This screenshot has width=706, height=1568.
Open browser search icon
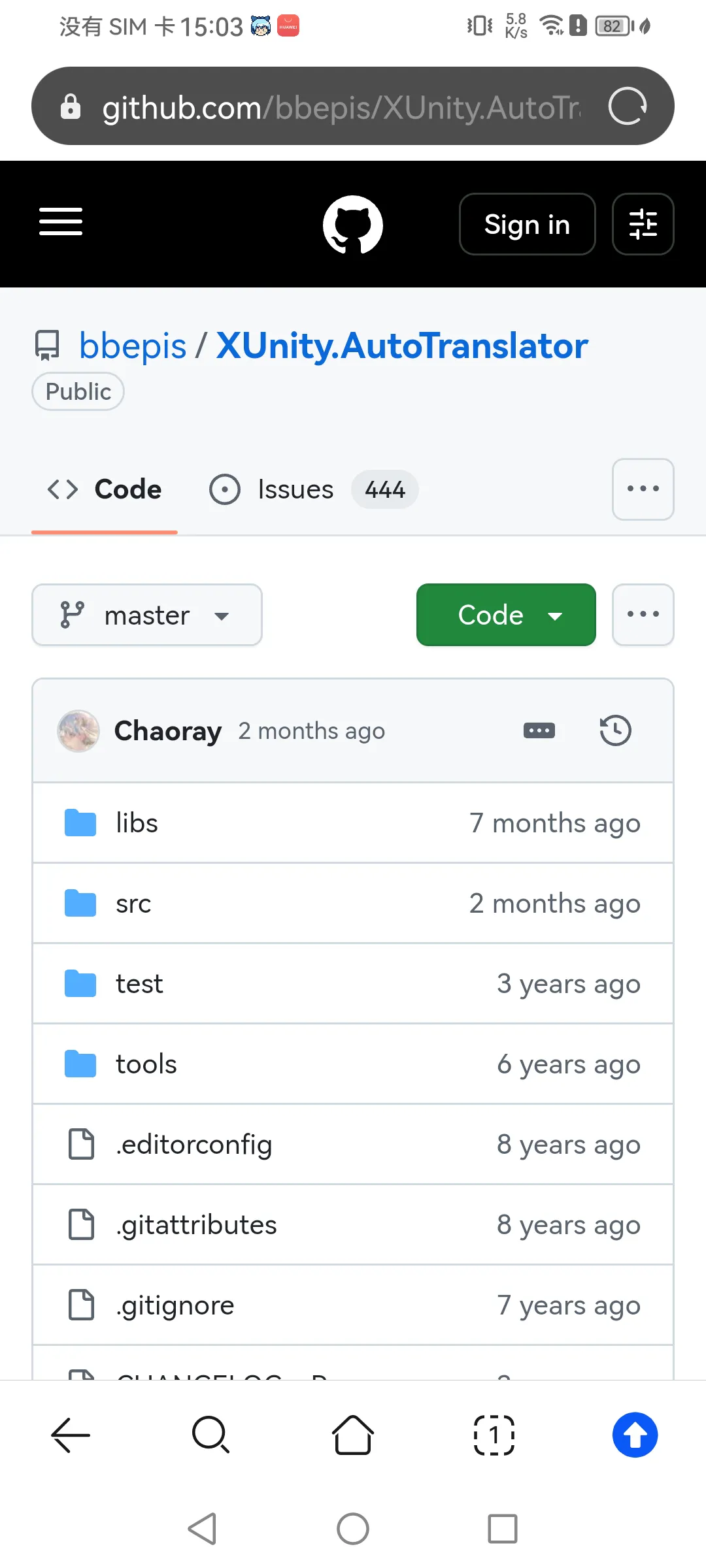[211, 1435]
